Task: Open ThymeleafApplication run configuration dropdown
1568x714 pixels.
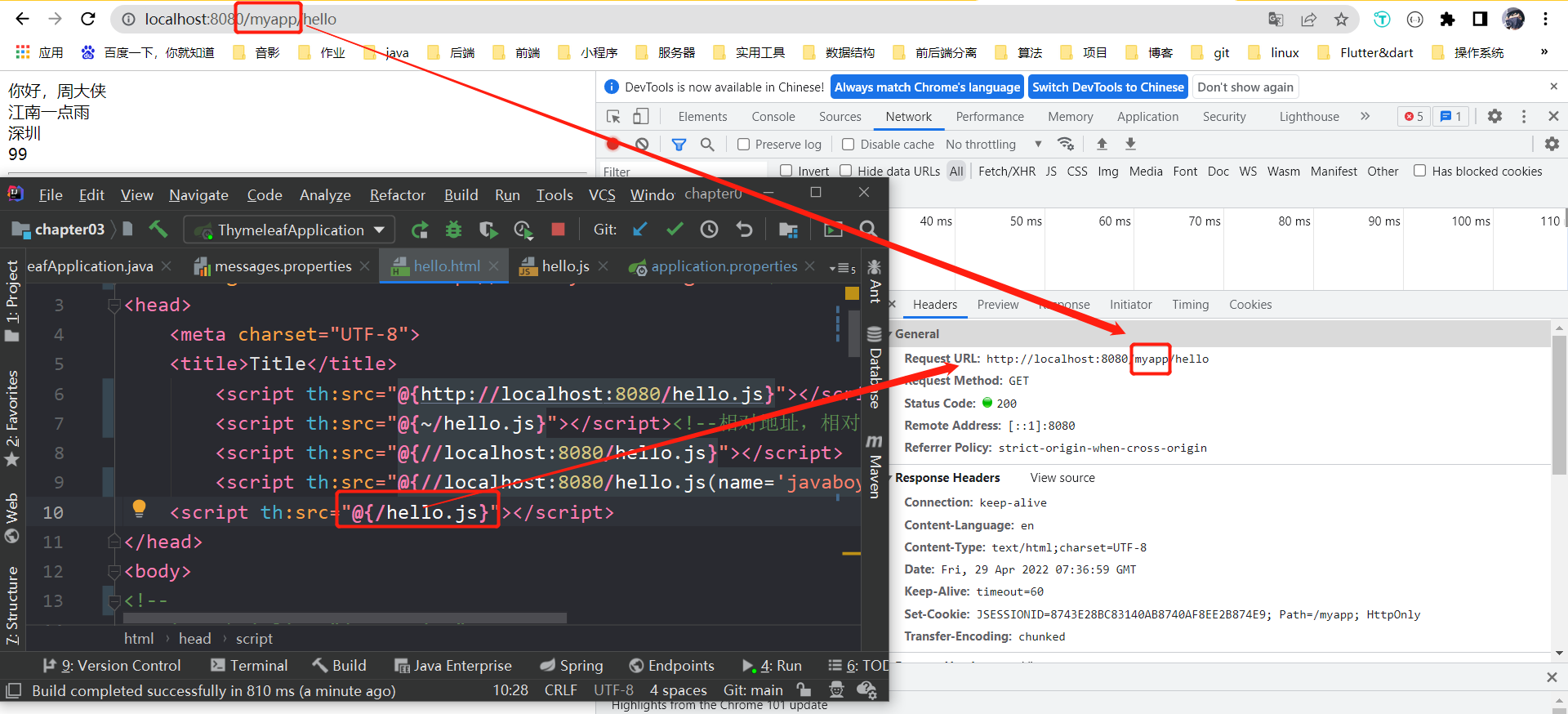Action: [289, 230]
